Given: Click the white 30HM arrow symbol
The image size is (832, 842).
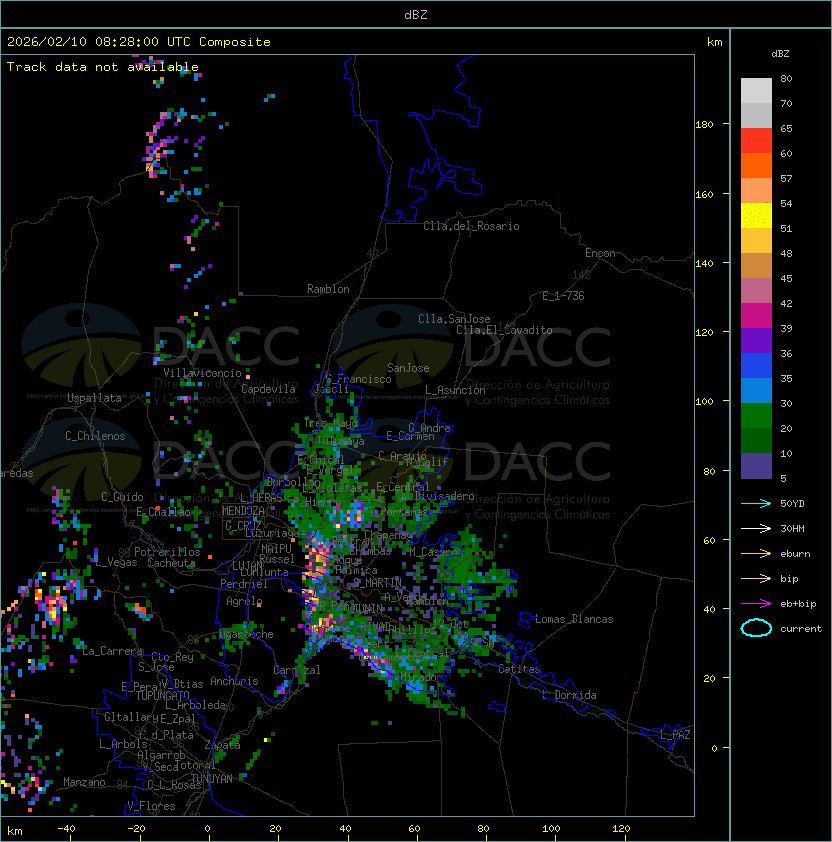Looking at the screenshot, I should pyautogui.click(x=756, y=529).
